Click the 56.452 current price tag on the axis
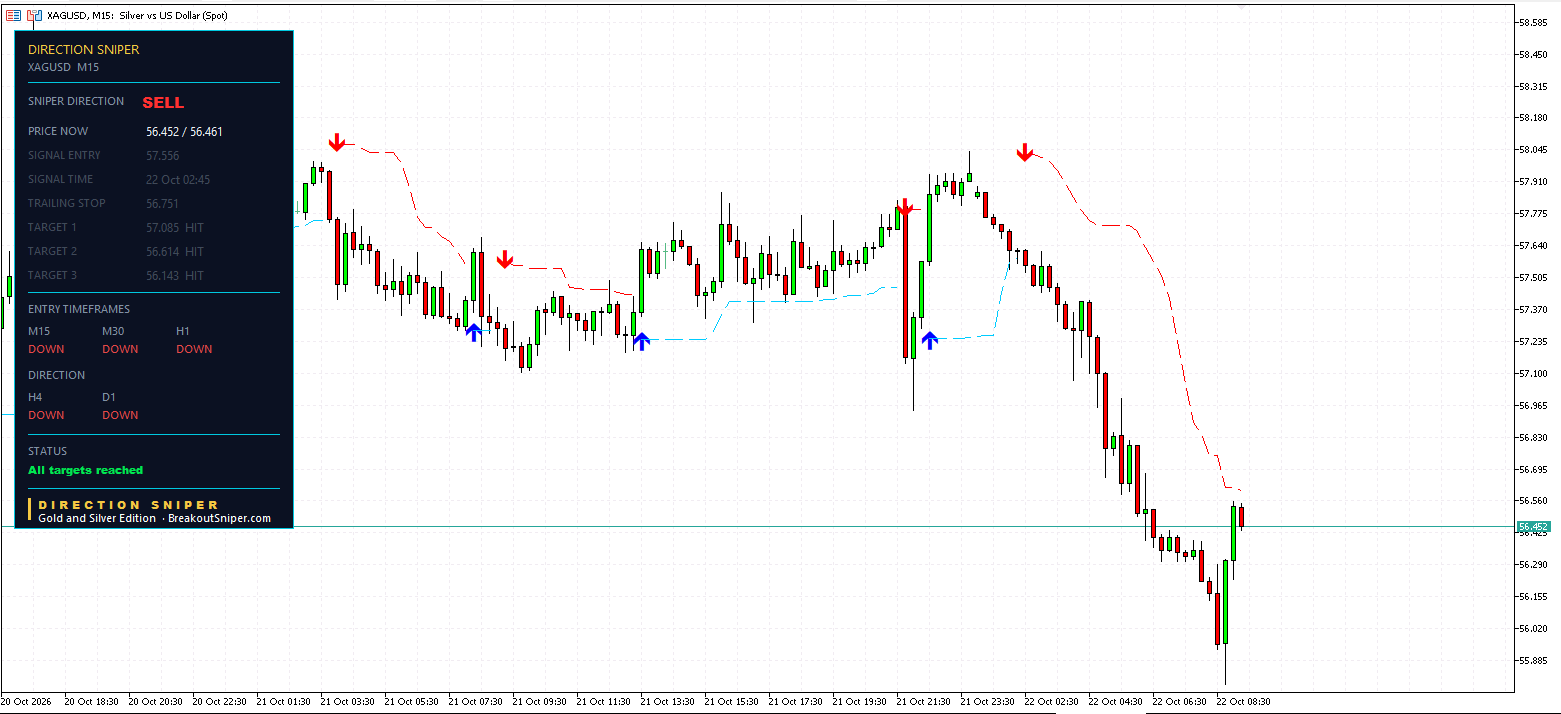 point(1534,526)
